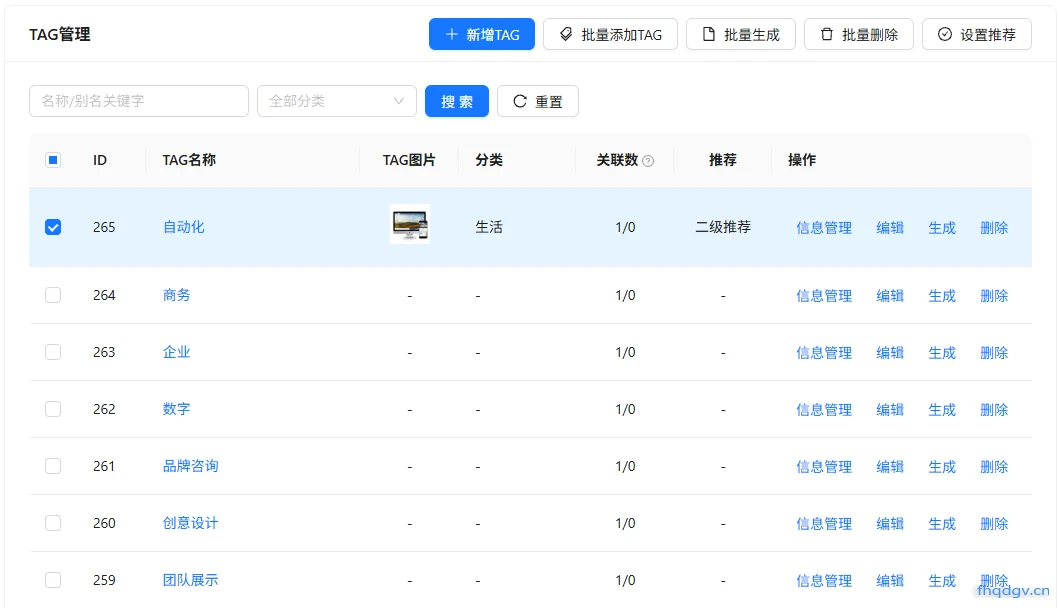Click 删除 for 企业 row

point(994,353)
